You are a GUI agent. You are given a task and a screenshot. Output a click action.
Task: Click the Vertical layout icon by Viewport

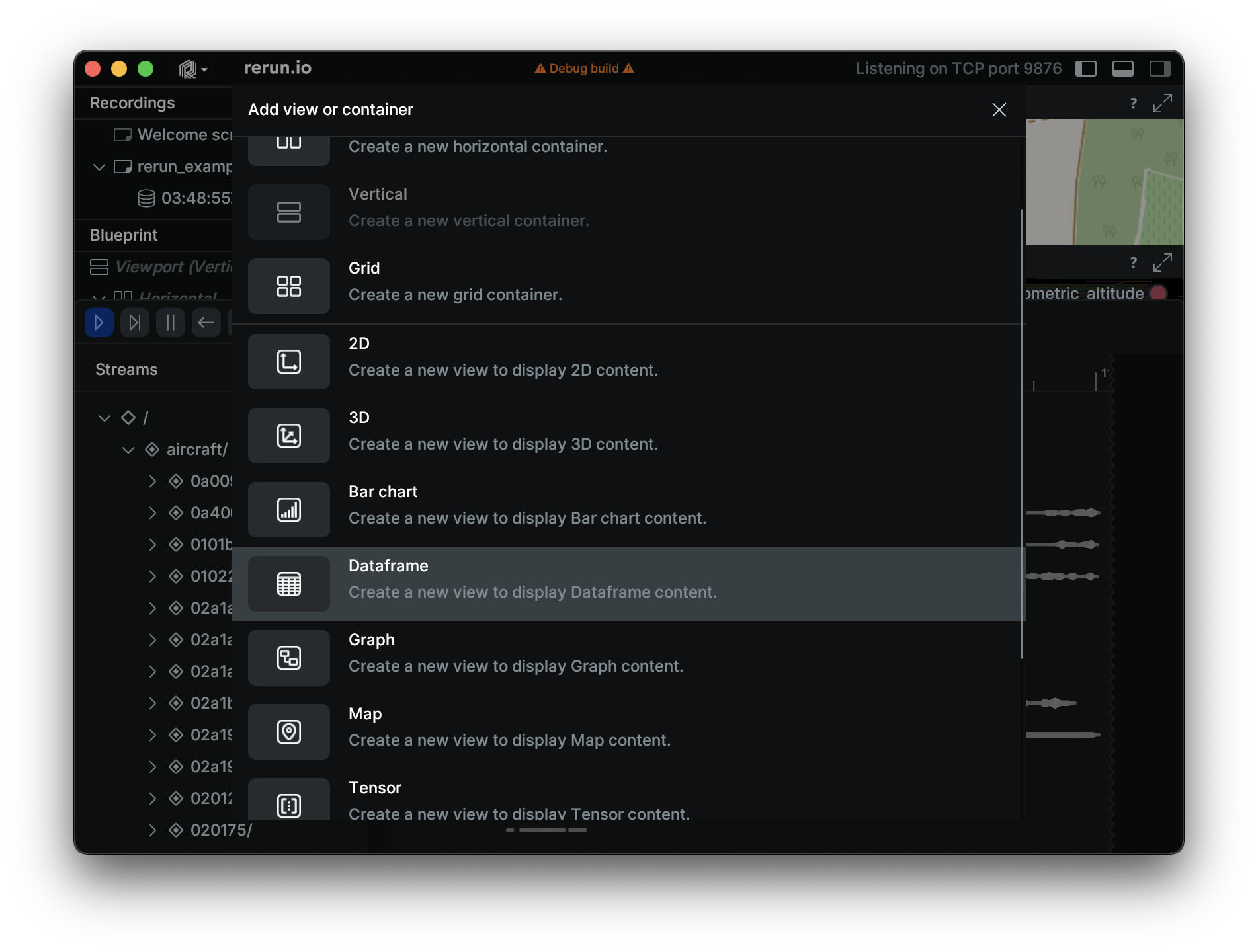pyautogui.click(x=99, y=267)
